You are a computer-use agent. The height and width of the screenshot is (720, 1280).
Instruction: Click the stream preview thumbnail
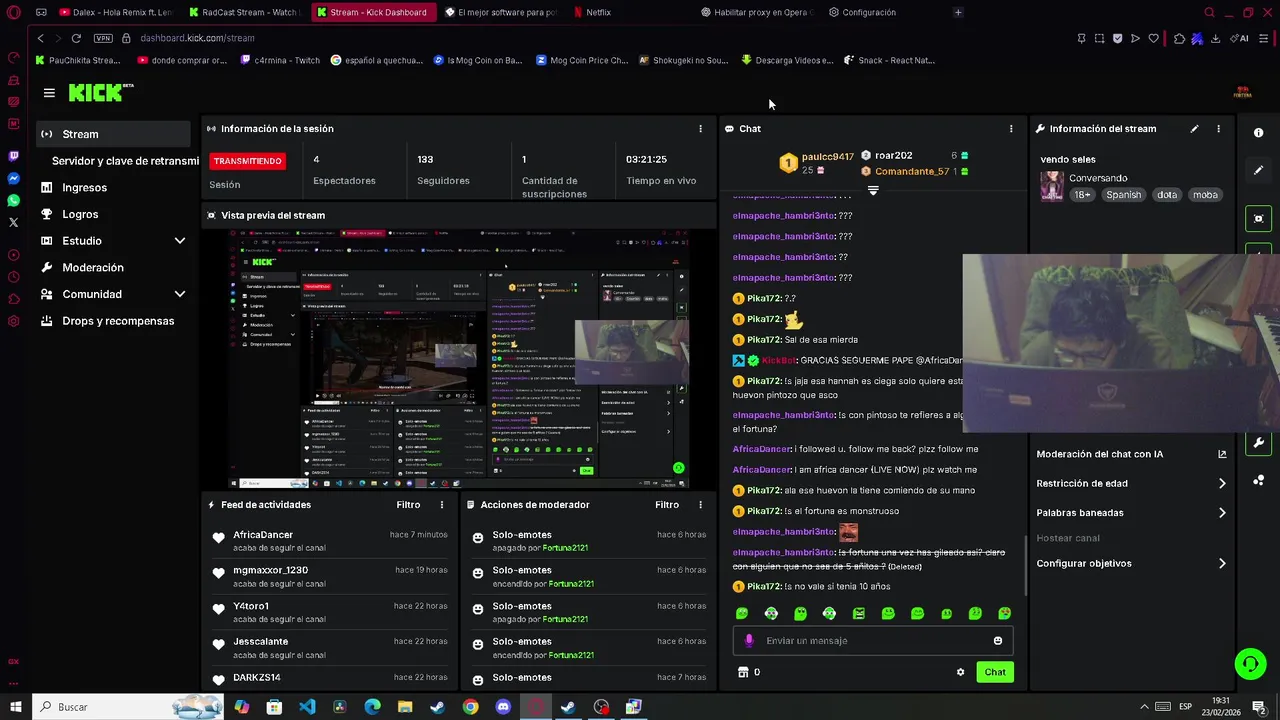click(459, 359)
